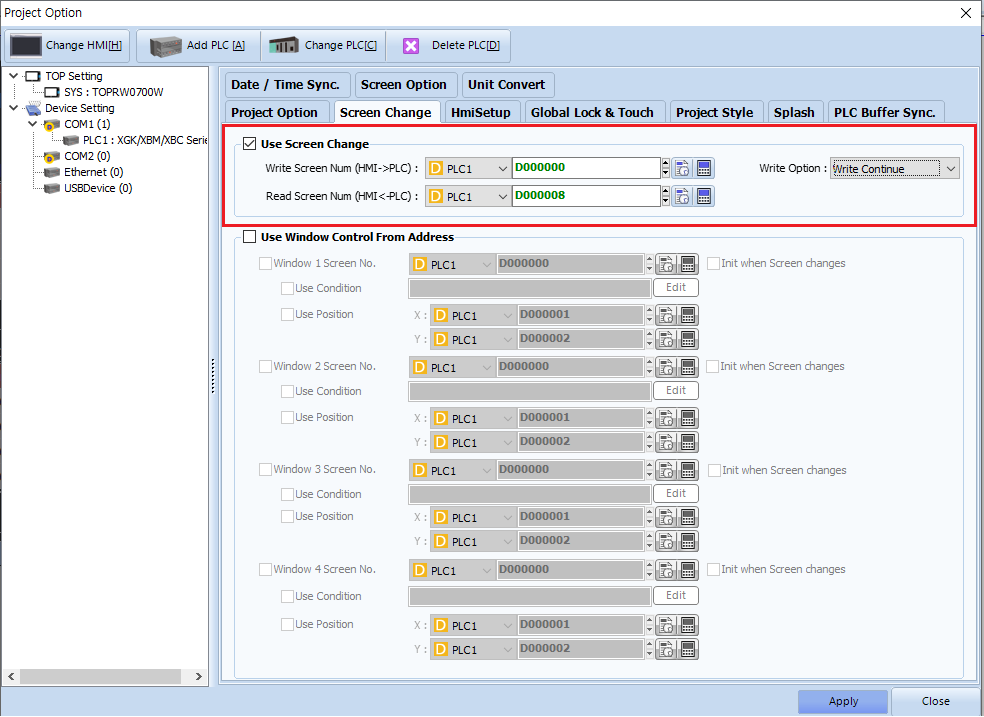
Task: Open PLC1 dropdown for Window 4 Screen No.
Action: tap(452, 571)
